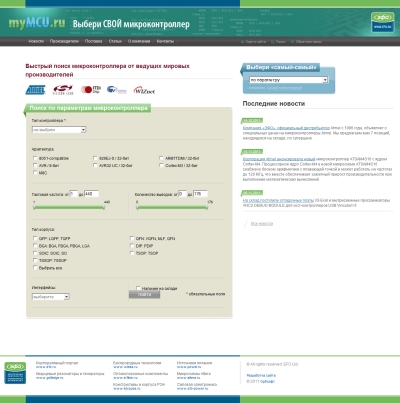Open the 'Все новости' all news link
Screen dimensions: 400x403
coord(262,224)
